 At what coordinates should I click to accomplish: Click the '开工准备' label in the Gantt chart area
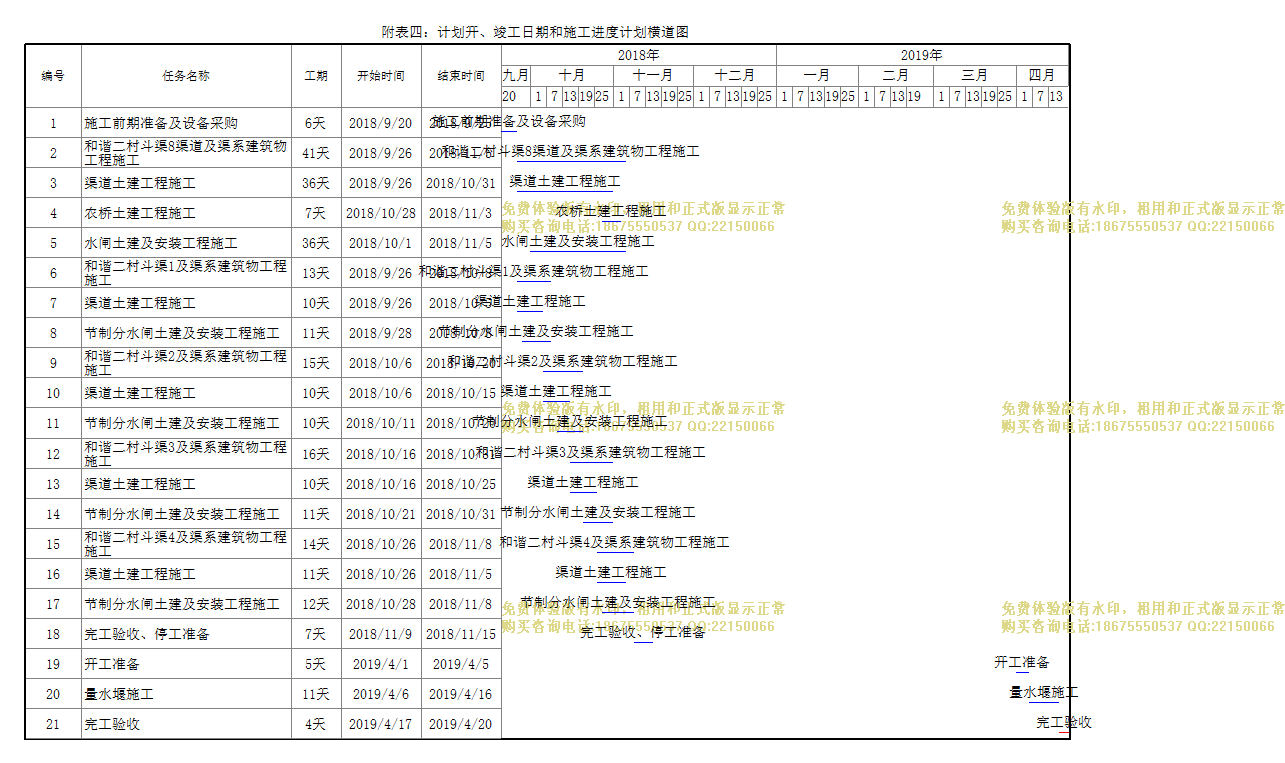[1022, 662]
